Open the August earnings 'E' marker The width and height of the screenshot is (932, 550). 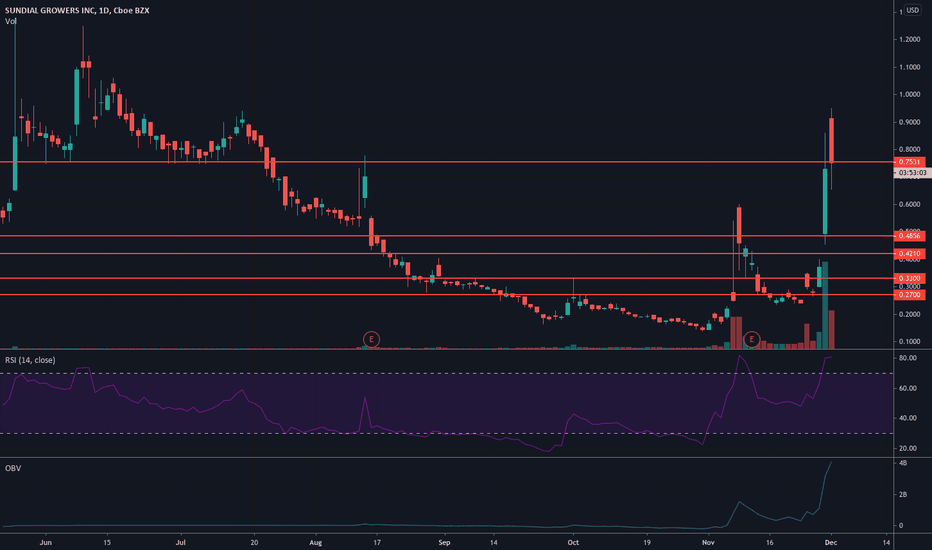[x=371, y=340]
